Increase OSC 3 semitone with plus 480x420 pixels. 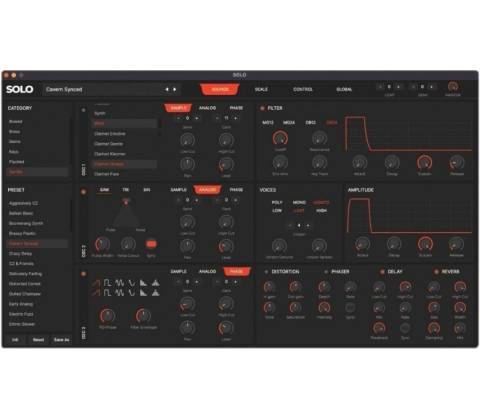click(197, 282)
